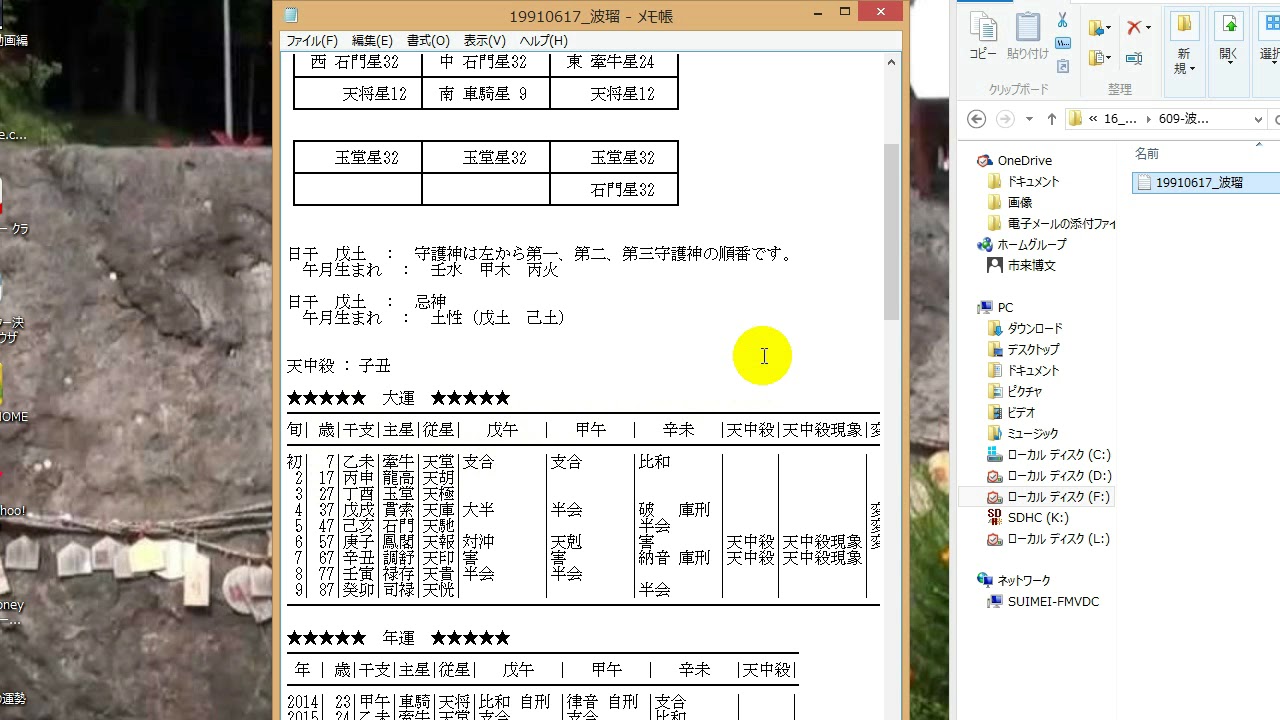Select ローカル ディスク (C:) in the tree
The image size is (1280, 720).
[x=1058, y=455]
